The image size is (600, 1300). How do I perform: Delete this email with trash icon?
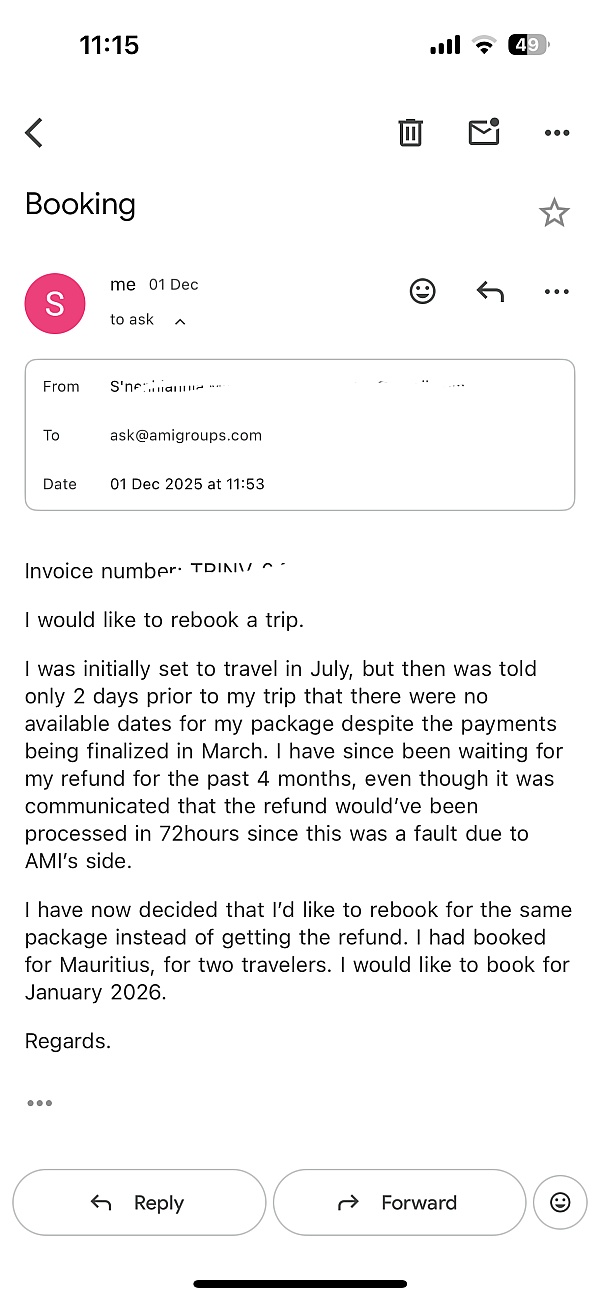click(x=410, y=133)
